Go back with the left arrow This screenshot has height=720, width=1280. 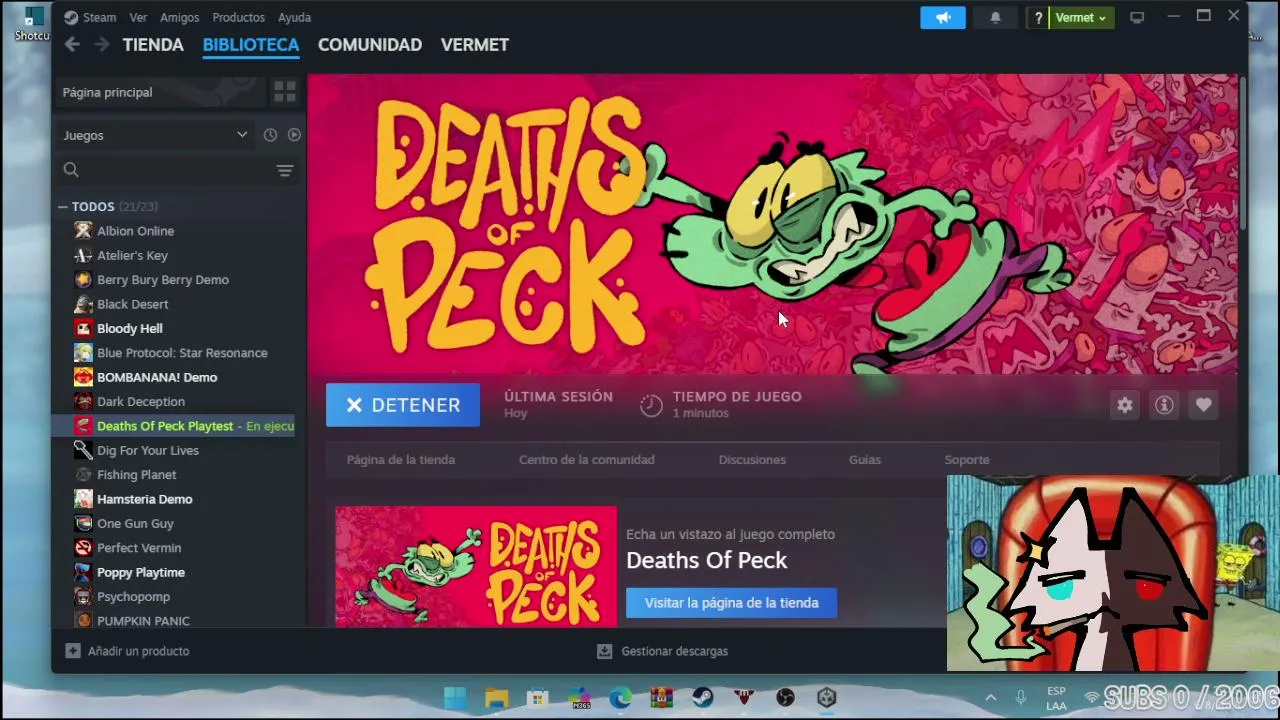tap(72, 44)
